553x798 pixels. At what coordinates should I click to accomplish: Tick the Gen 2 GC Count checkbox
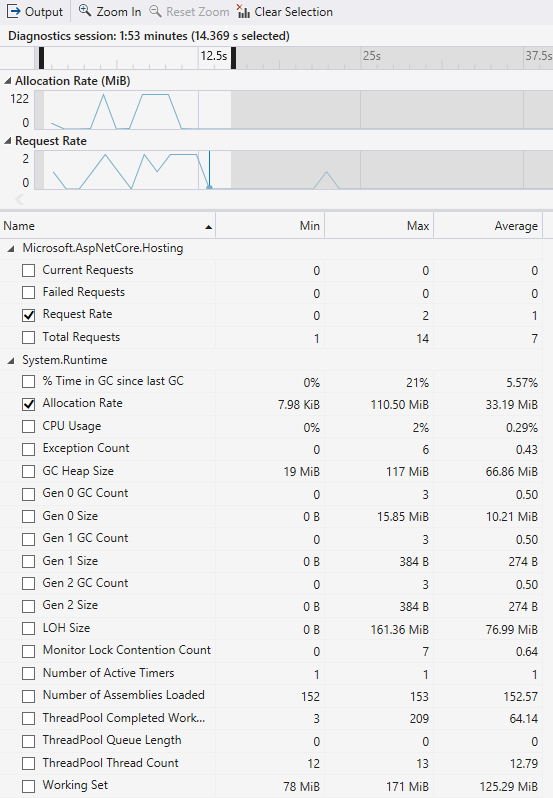[x=28, y=584]
